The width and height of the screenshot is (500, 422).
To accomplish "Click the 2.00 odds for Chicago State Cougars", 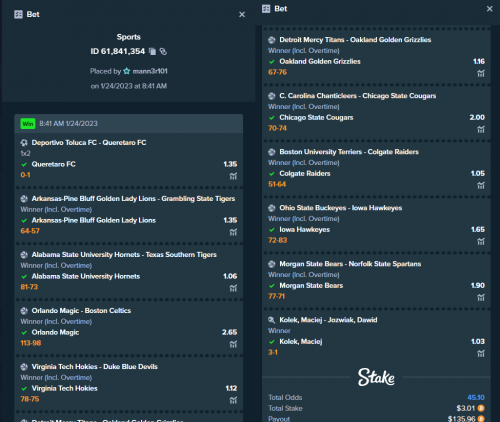I will [477, 117].
